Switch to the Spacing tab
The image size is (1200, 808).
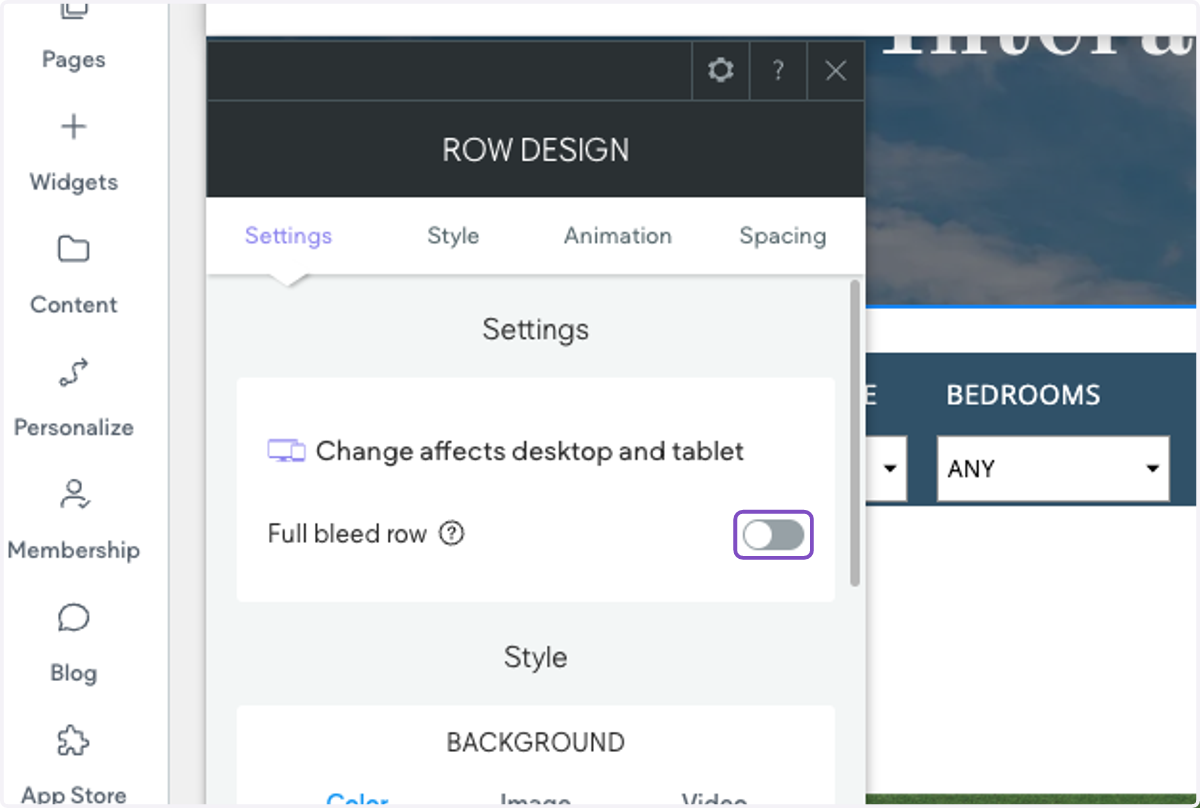coord(783,236)
